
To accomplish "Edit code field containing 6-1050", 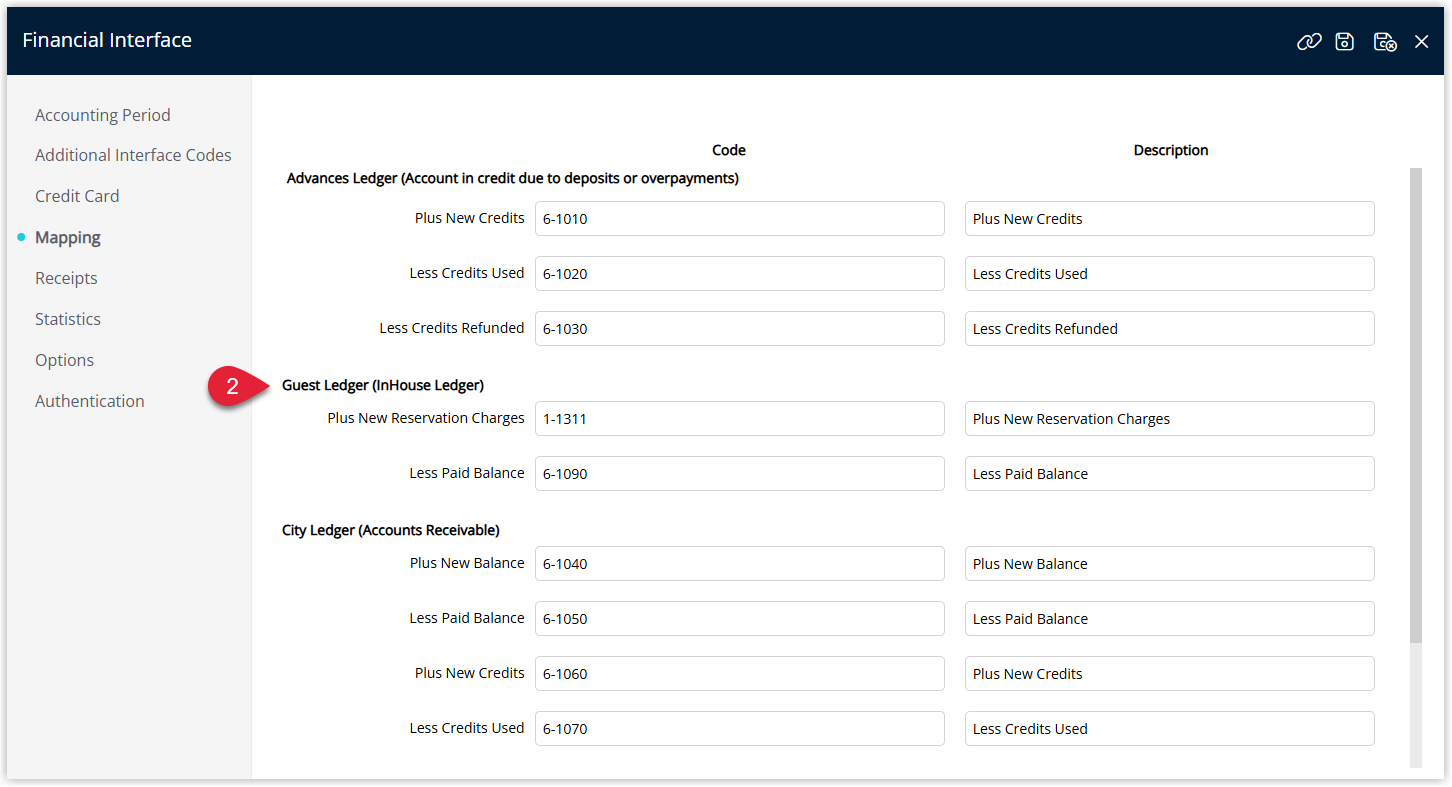I will [x=740, y=619].
